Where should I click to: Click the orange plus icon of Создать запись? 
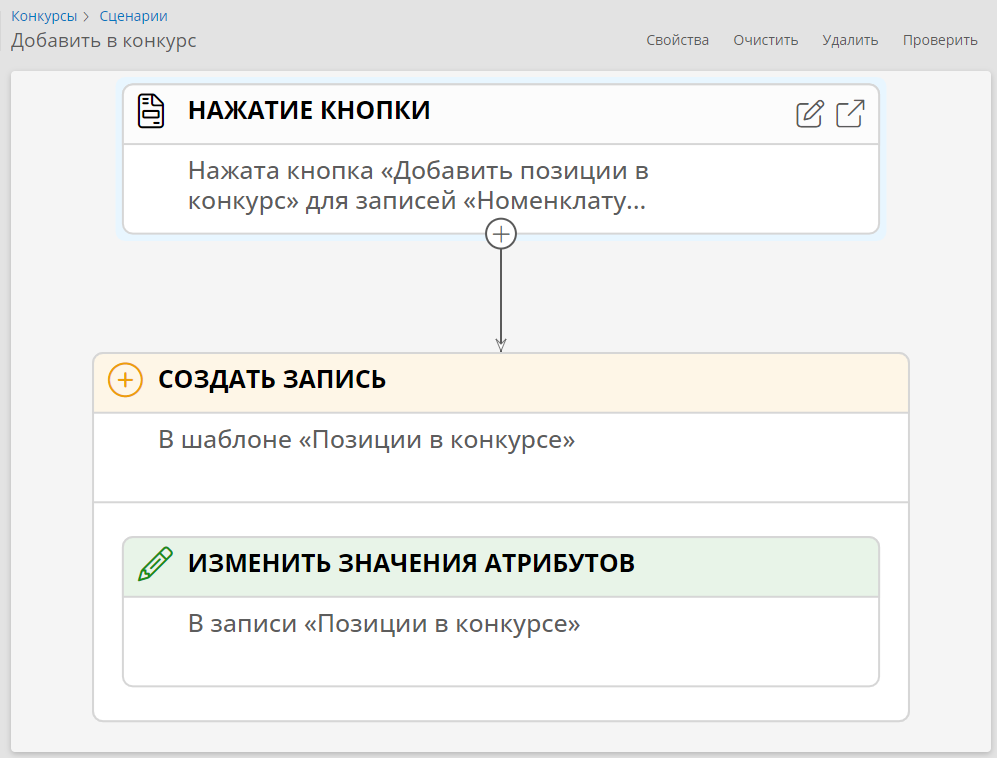coord(125,380)
